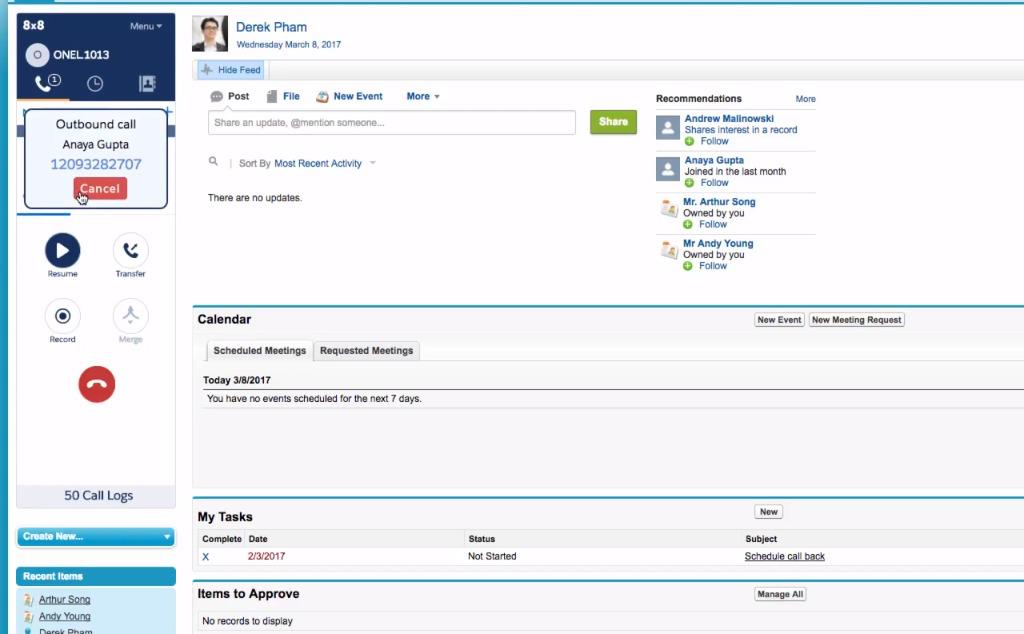Click the 2/3/2017 task date

click(266, 556)
